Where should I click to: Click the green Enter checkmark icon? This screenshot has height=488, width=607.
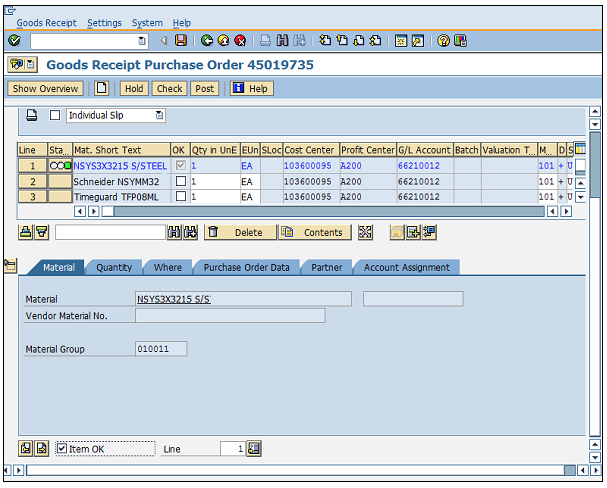pyautogui.click(x=14, y=41)
